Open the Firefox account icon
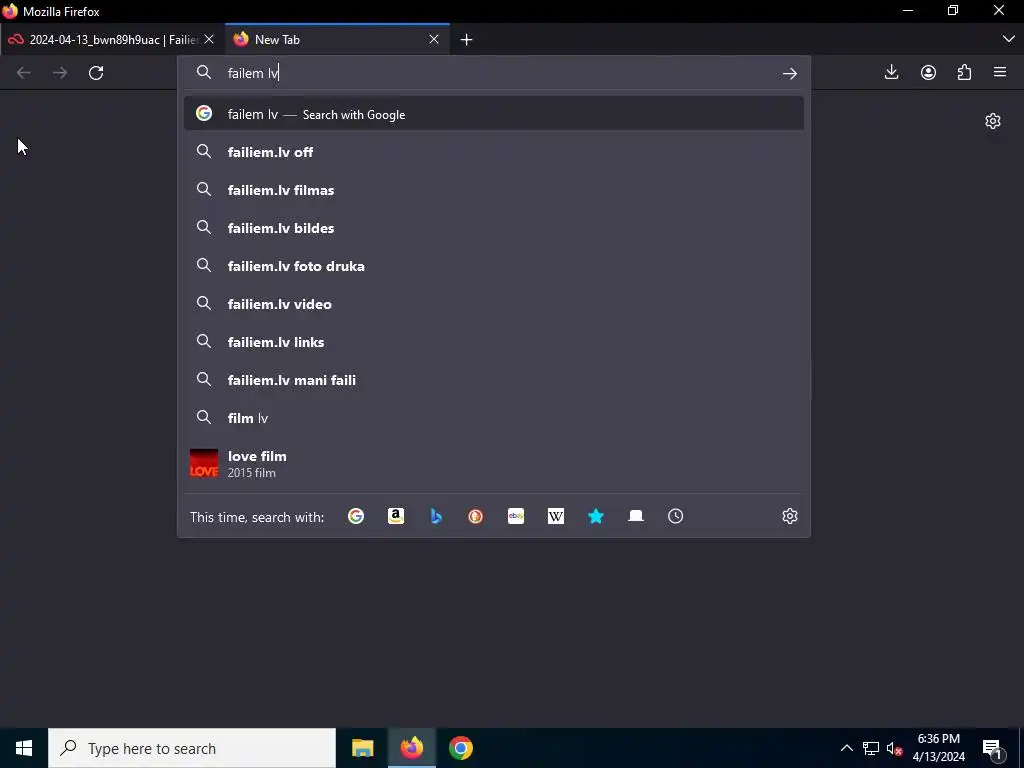The image size is (1024, 768). [928, 72]
